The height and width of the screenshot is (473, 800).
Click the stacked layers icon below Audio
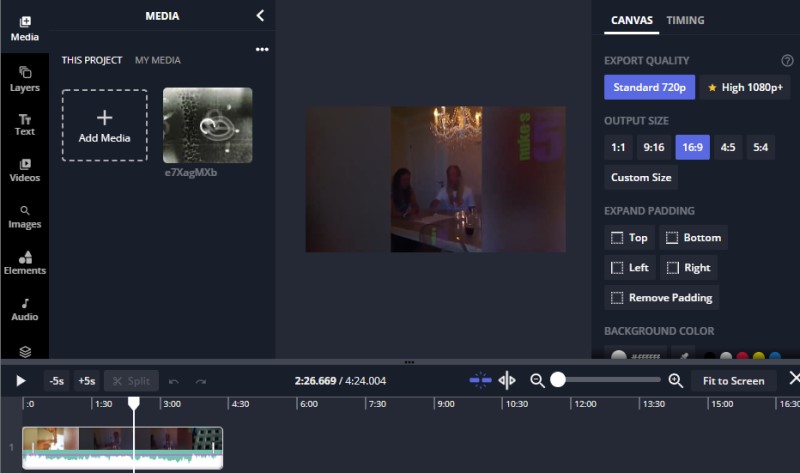click(25, 352)
